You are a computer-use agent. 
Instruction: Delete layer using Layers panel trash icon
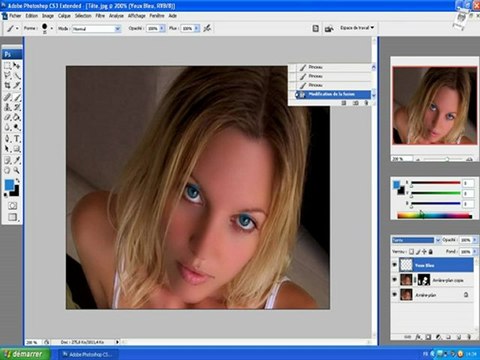468,337
